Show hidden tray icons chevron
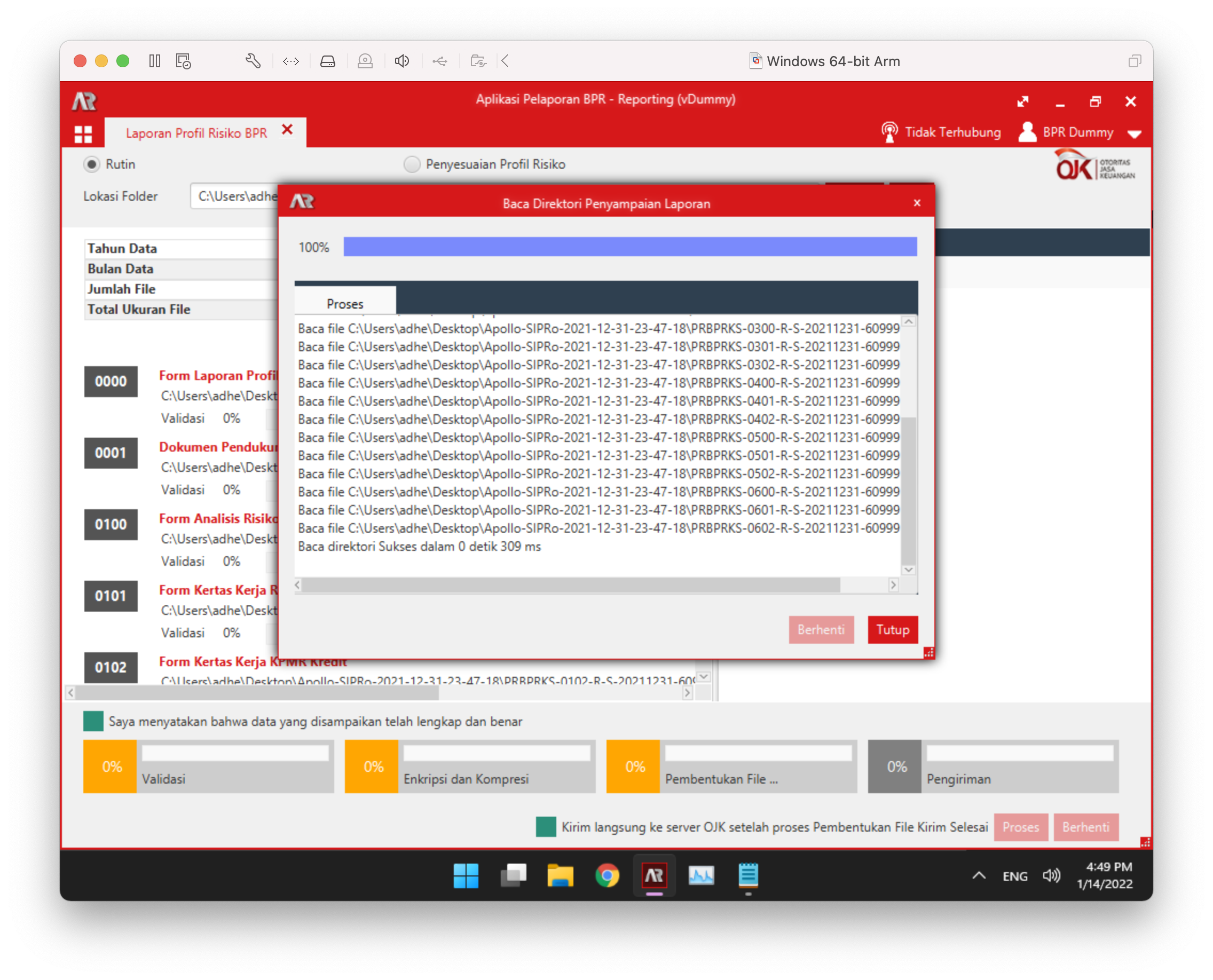1213x980 pixels. 979,875
